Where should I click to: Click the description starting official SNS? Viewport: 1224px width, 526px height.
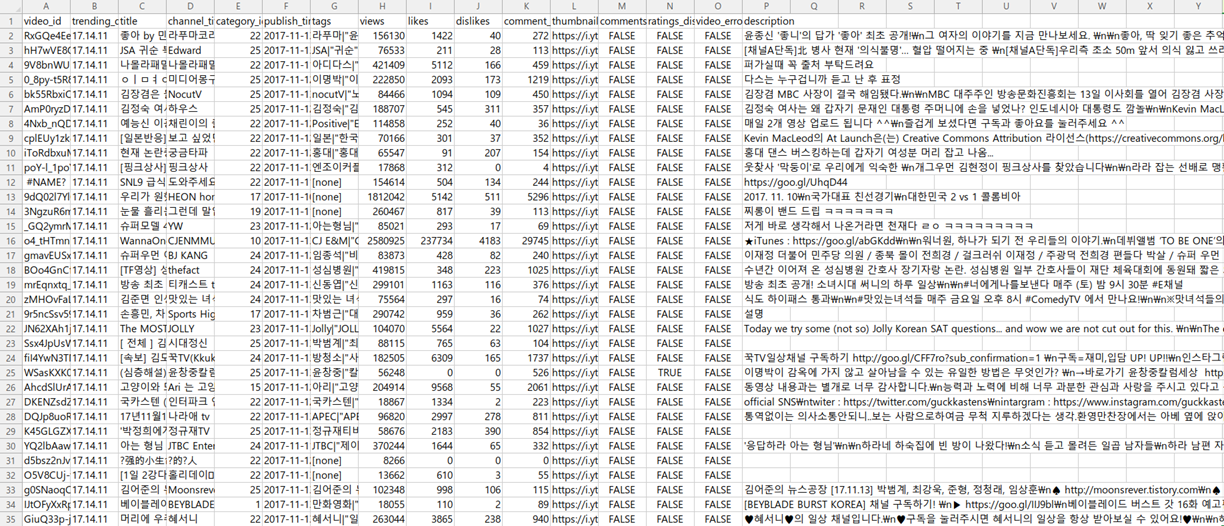(x=983, y=401)
